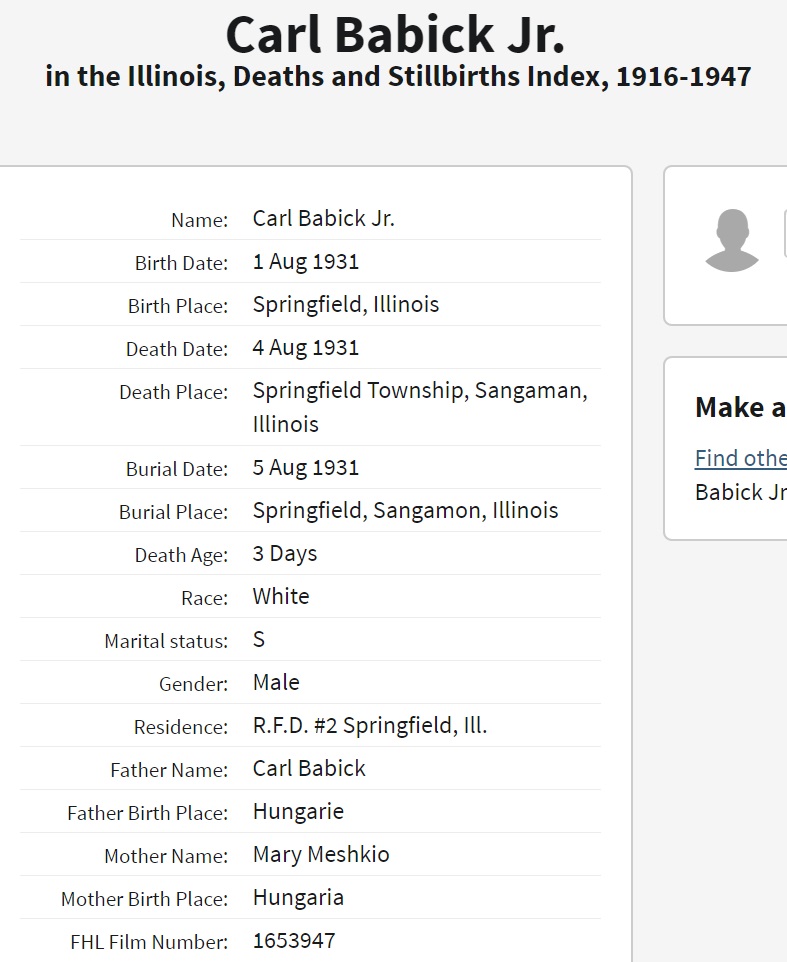Viewport: 787px width, 962px height.
Task: Click the Birth Date value '1 Aug 1931'
Action: [x=305, y=262]
